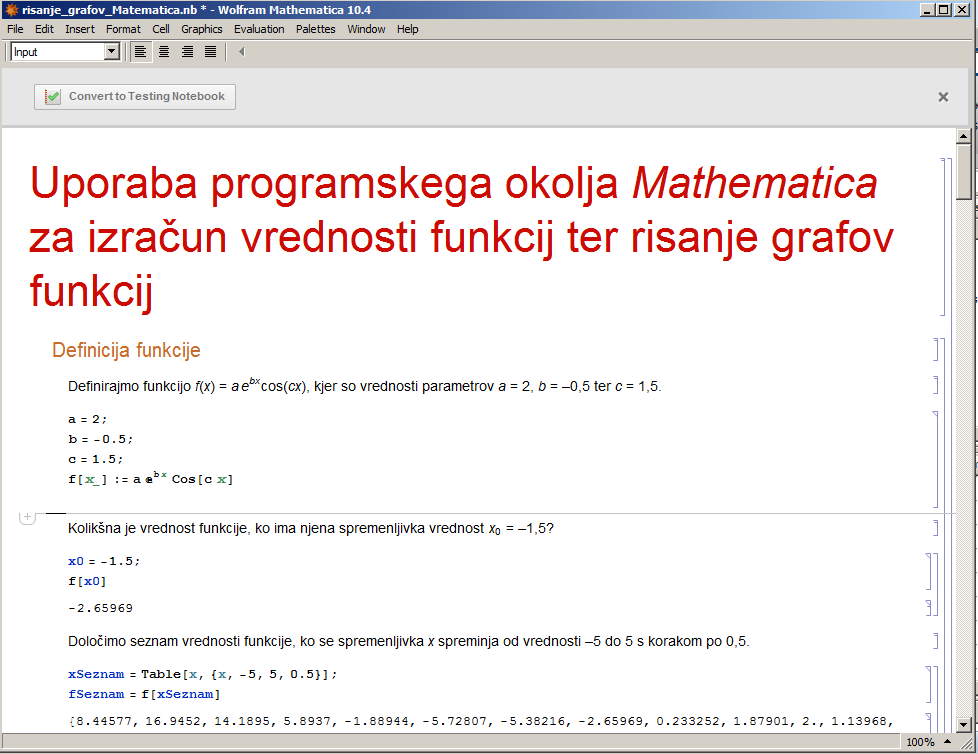Open the Palettes menu
This screenshot has width=978, height=754.
[x=316, y=29]
